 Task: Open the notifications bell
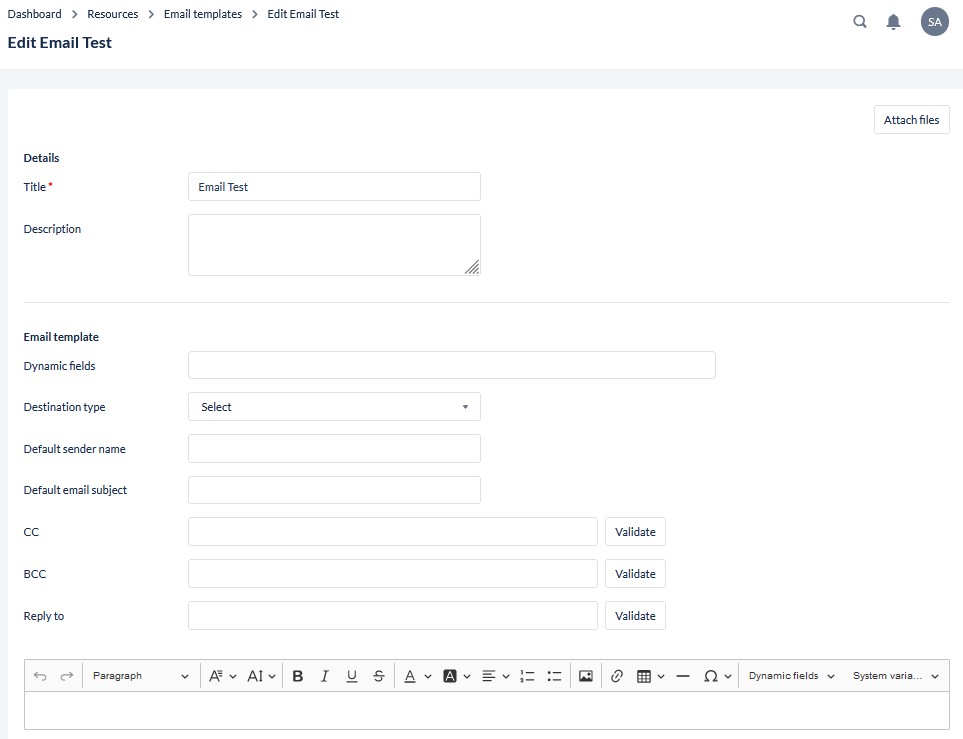coord(894,22)
